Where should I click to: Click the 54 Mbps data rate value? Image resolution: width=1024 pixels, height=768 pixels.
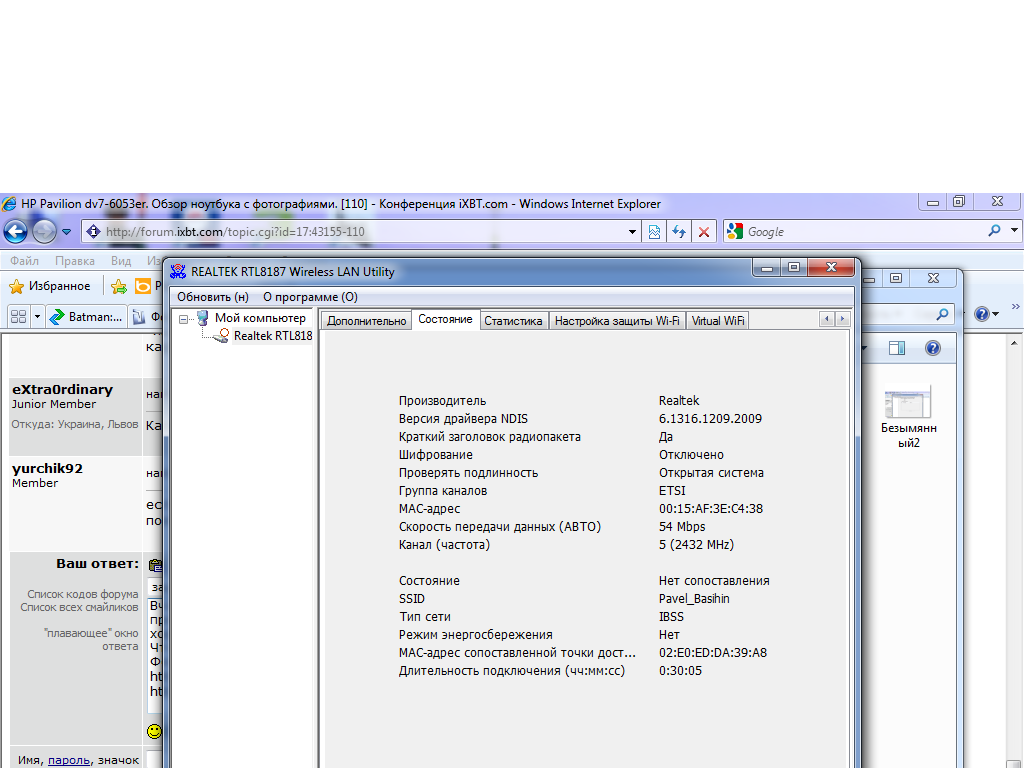point(682,526)
